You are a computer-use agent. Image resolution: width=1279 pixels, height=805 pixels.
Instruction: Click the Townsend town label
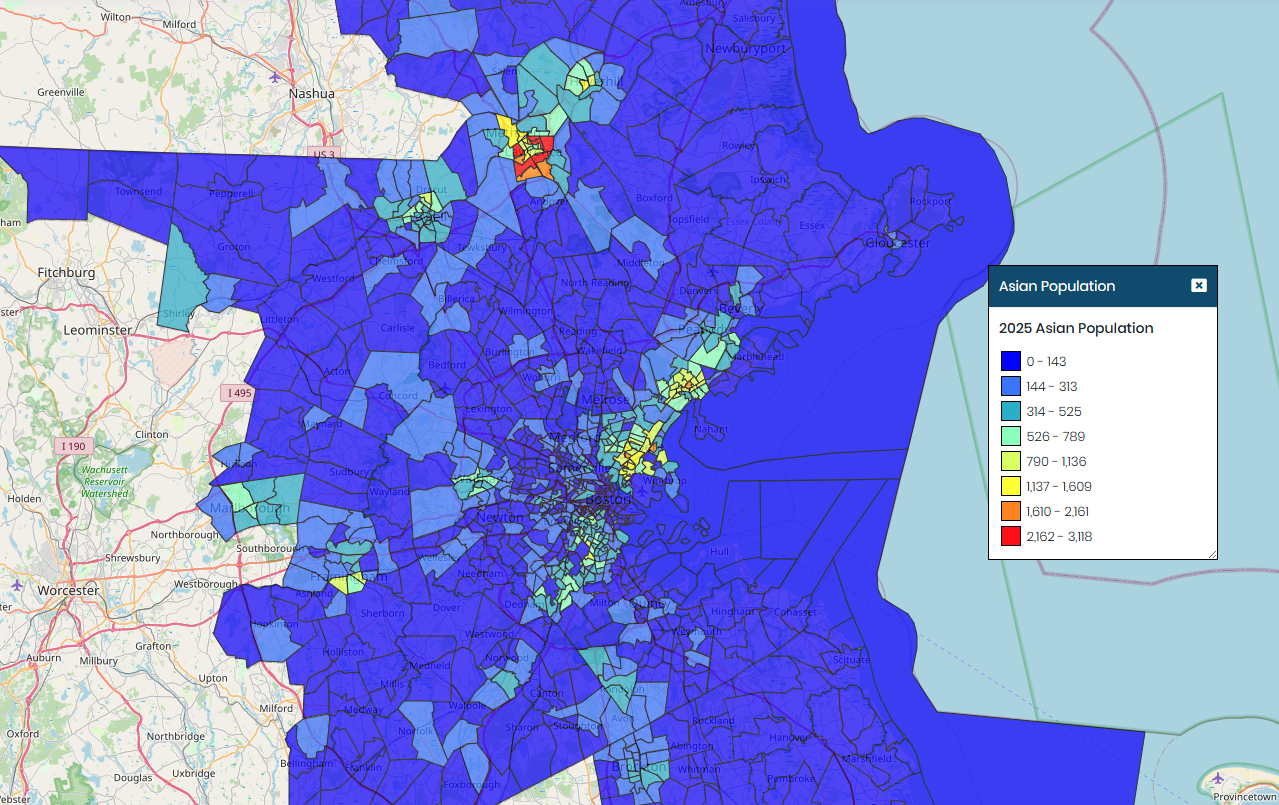138,191
